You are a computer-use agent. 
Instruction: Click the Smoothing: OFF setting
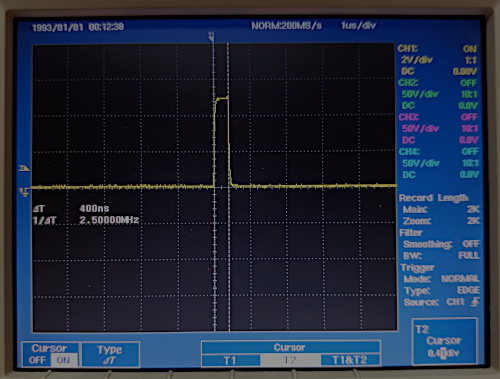click(441, 244)
